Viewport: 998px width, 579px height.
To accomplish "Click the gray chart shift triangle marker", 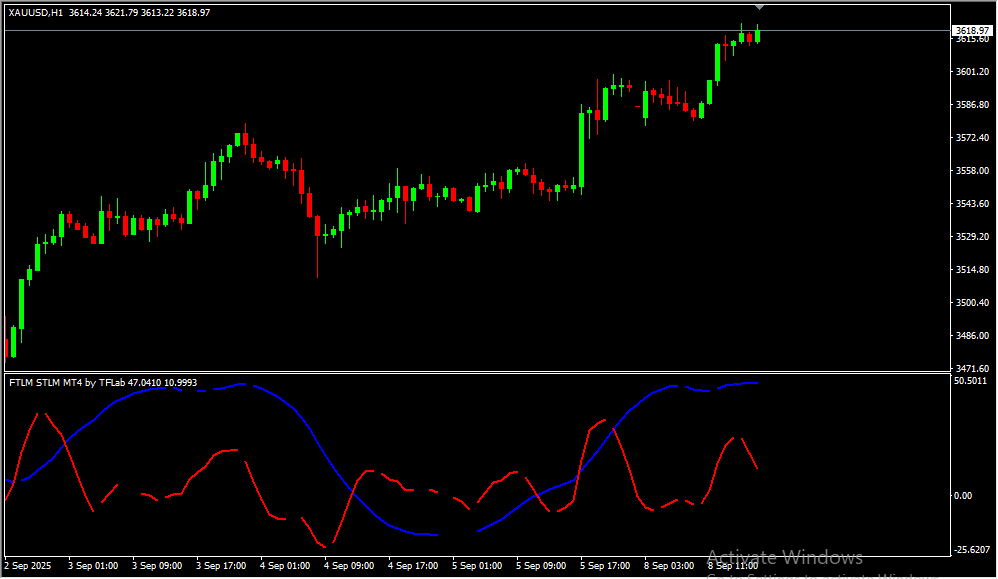I will (x=759, y=7).
